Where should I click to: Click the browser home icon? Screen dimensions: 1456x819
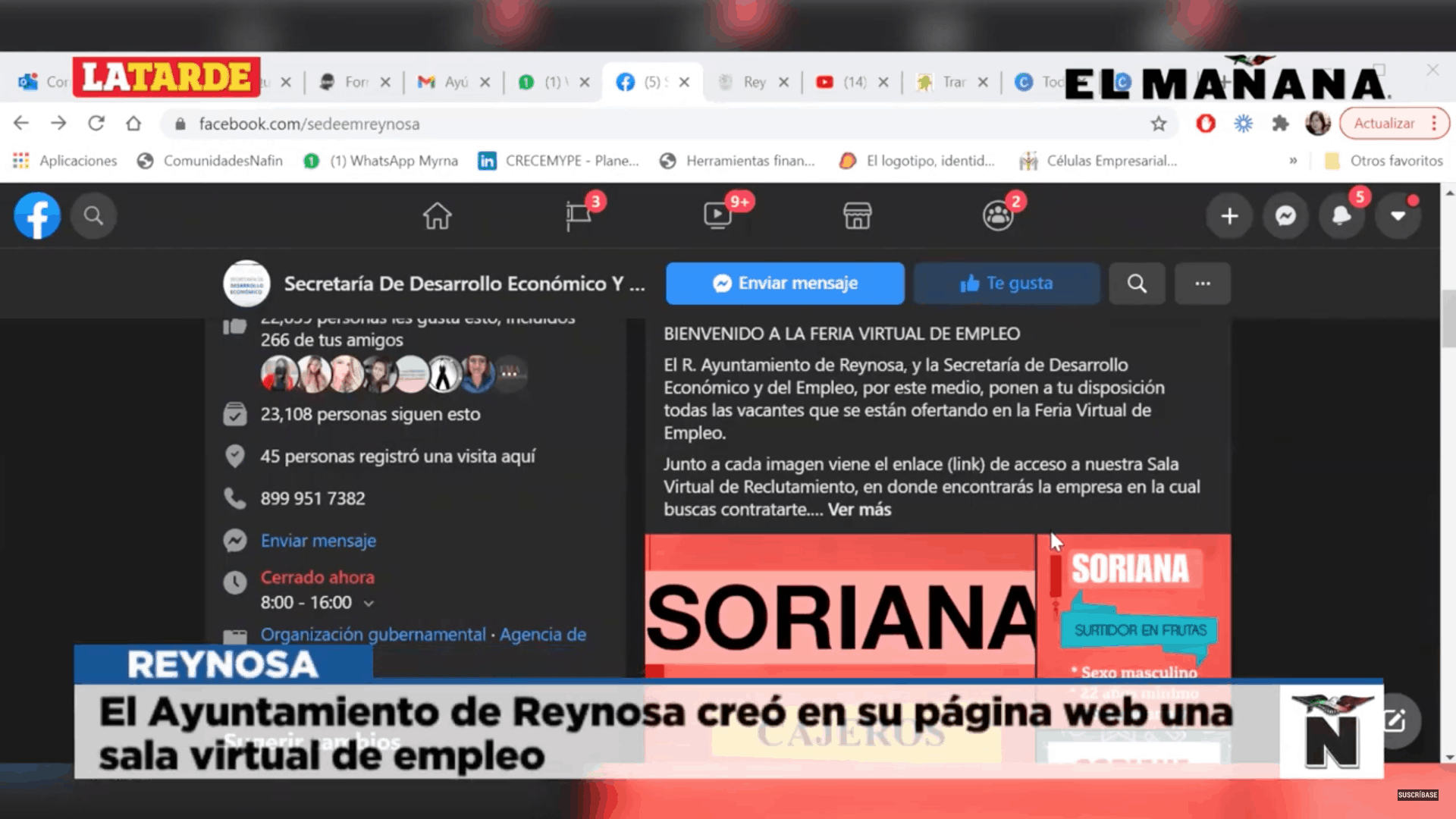(133, 123)
